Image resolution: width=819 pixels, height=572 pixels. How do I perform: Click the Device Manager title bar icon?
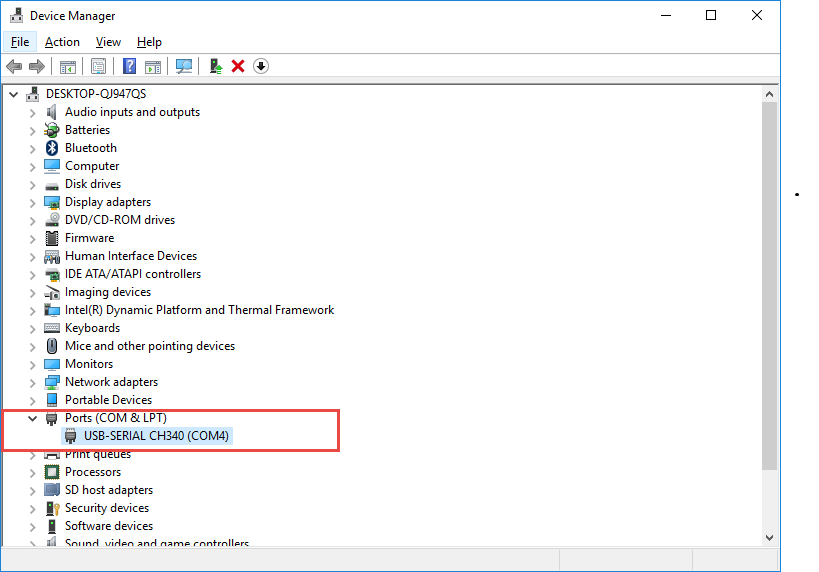click(x=17, y=16)
